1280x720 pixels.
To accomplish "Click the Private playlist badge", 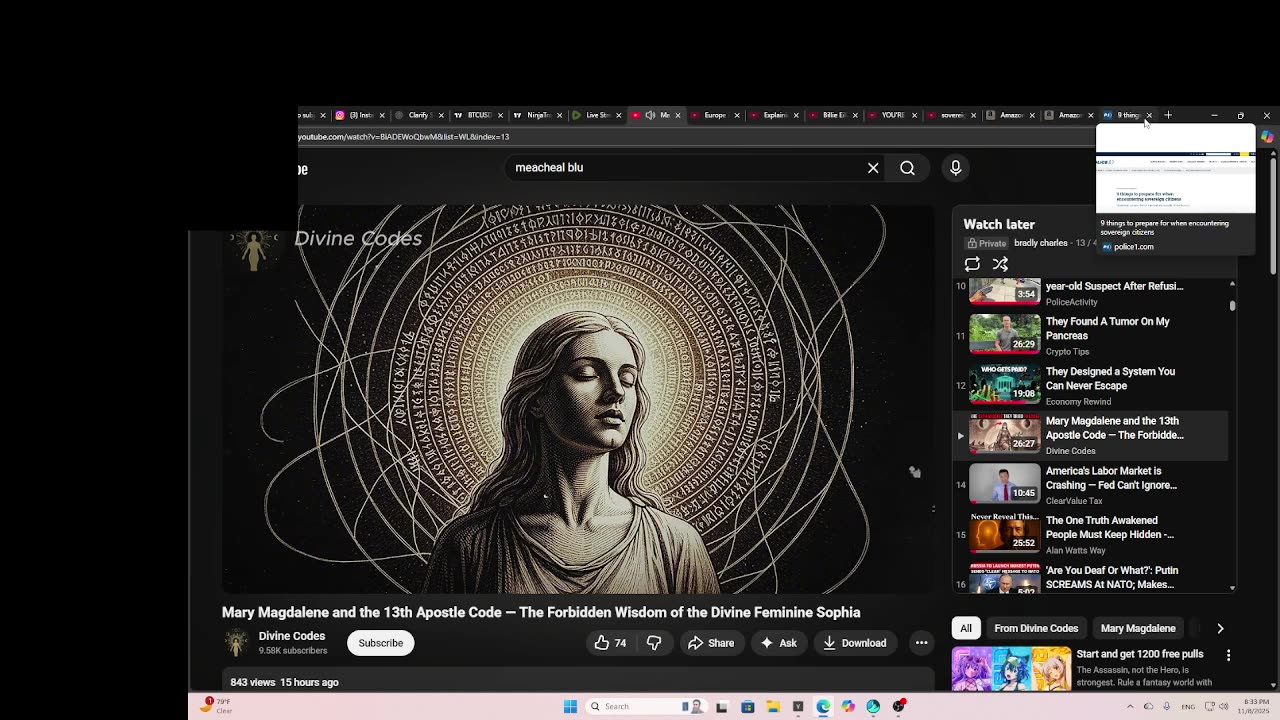I will tap(987, 243).
